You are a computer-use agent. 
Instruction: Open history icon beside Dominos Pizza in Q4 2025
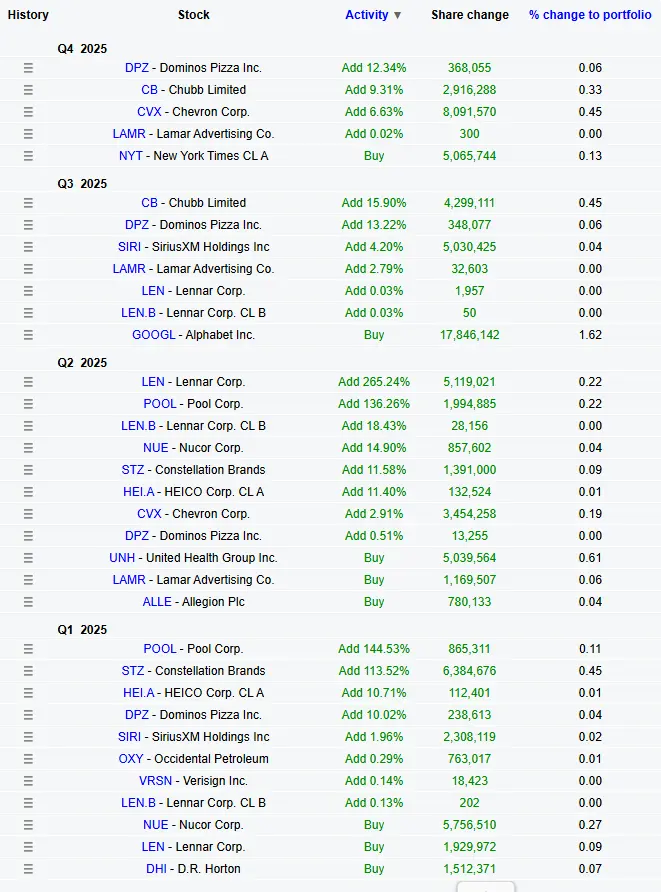tap(27, 68)
